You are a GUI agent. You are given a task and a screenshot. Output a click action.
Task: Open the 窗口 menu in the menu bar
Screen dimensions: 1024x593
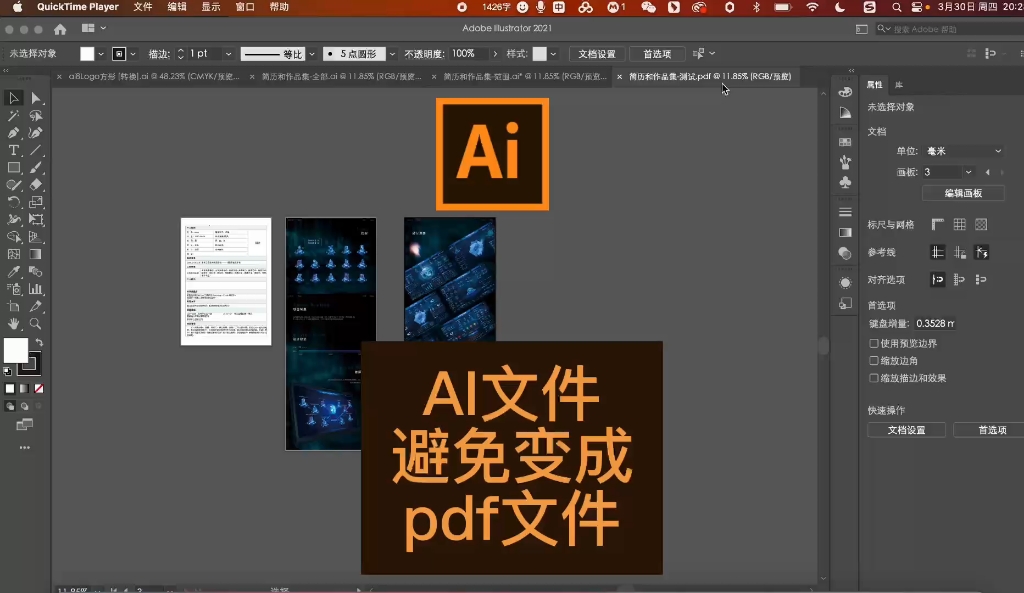[x=247, y=7]
